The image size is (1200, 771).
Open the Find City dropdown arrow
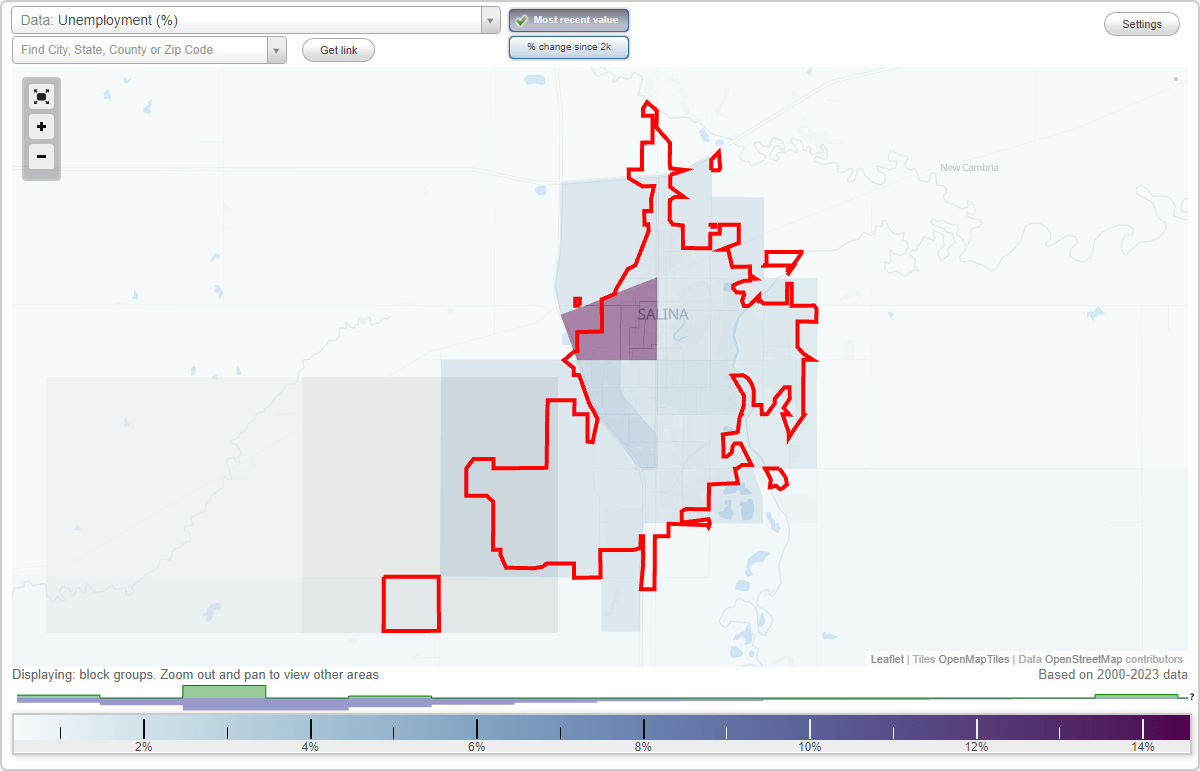[277, 49]
